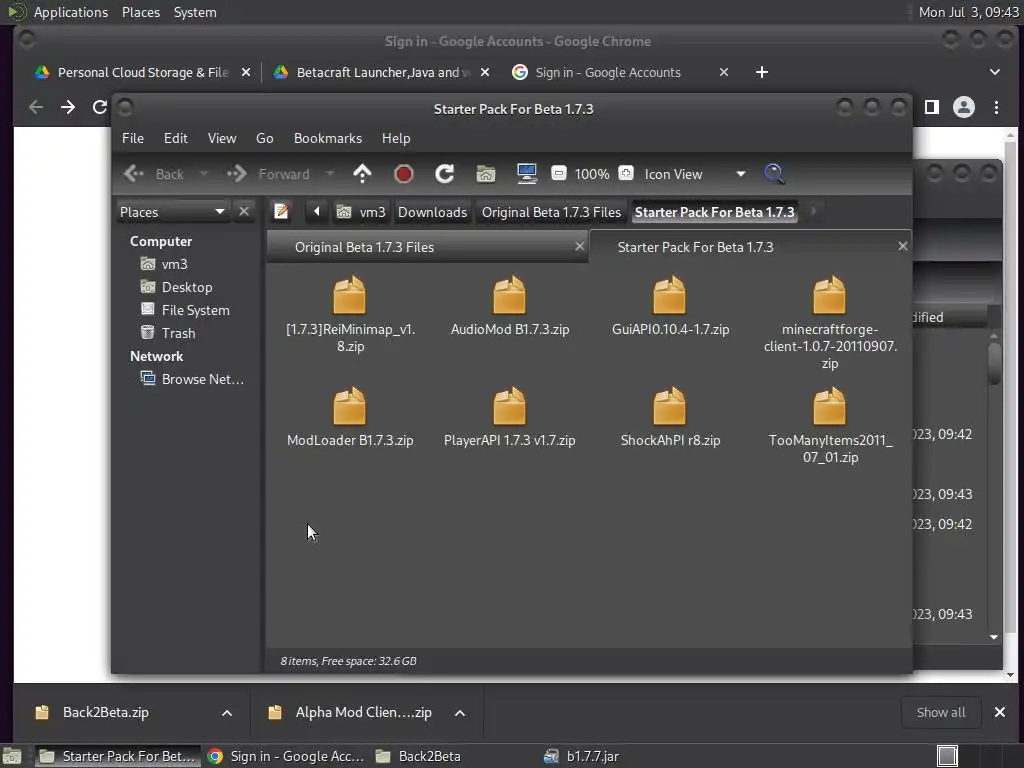
Task: Expand Back2Beta.zip download options chevron
Action: [227, 712]
